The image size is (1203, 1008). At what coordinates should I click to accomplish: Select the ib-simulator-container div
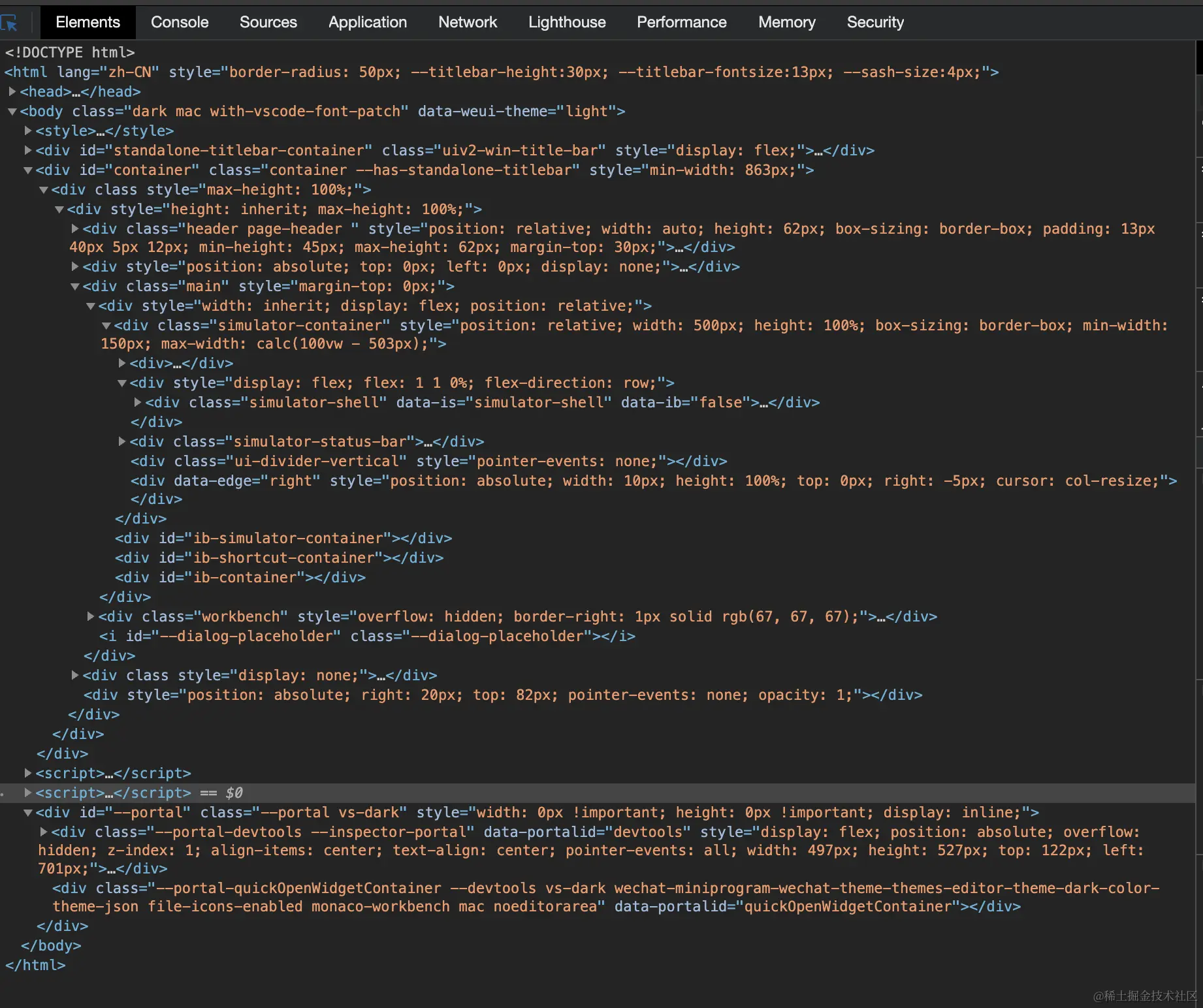[283, 538]
